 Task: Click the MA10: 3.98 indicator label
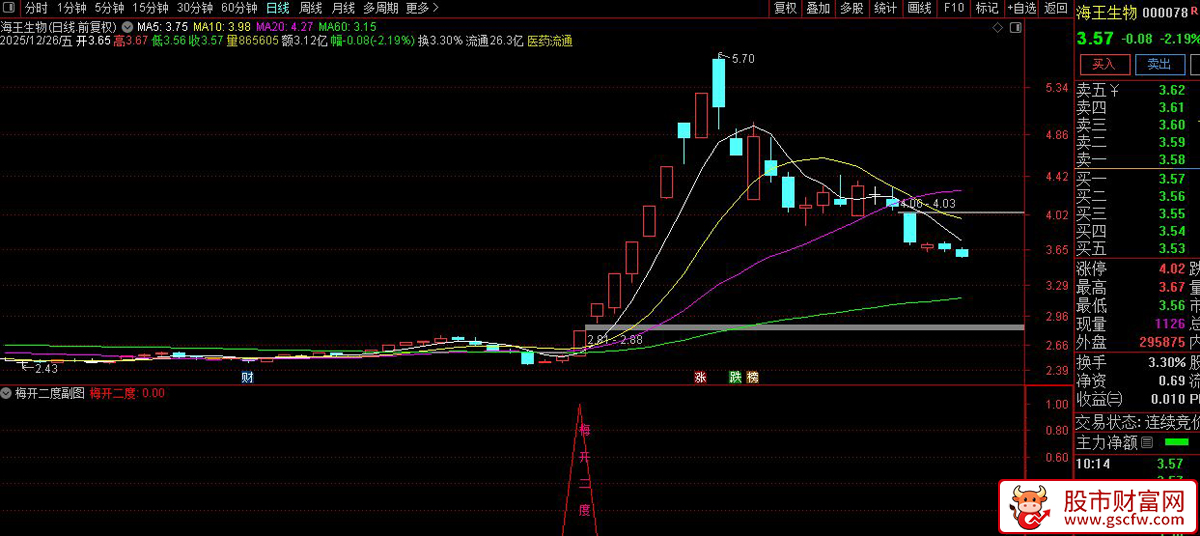[x=222, y=25]
